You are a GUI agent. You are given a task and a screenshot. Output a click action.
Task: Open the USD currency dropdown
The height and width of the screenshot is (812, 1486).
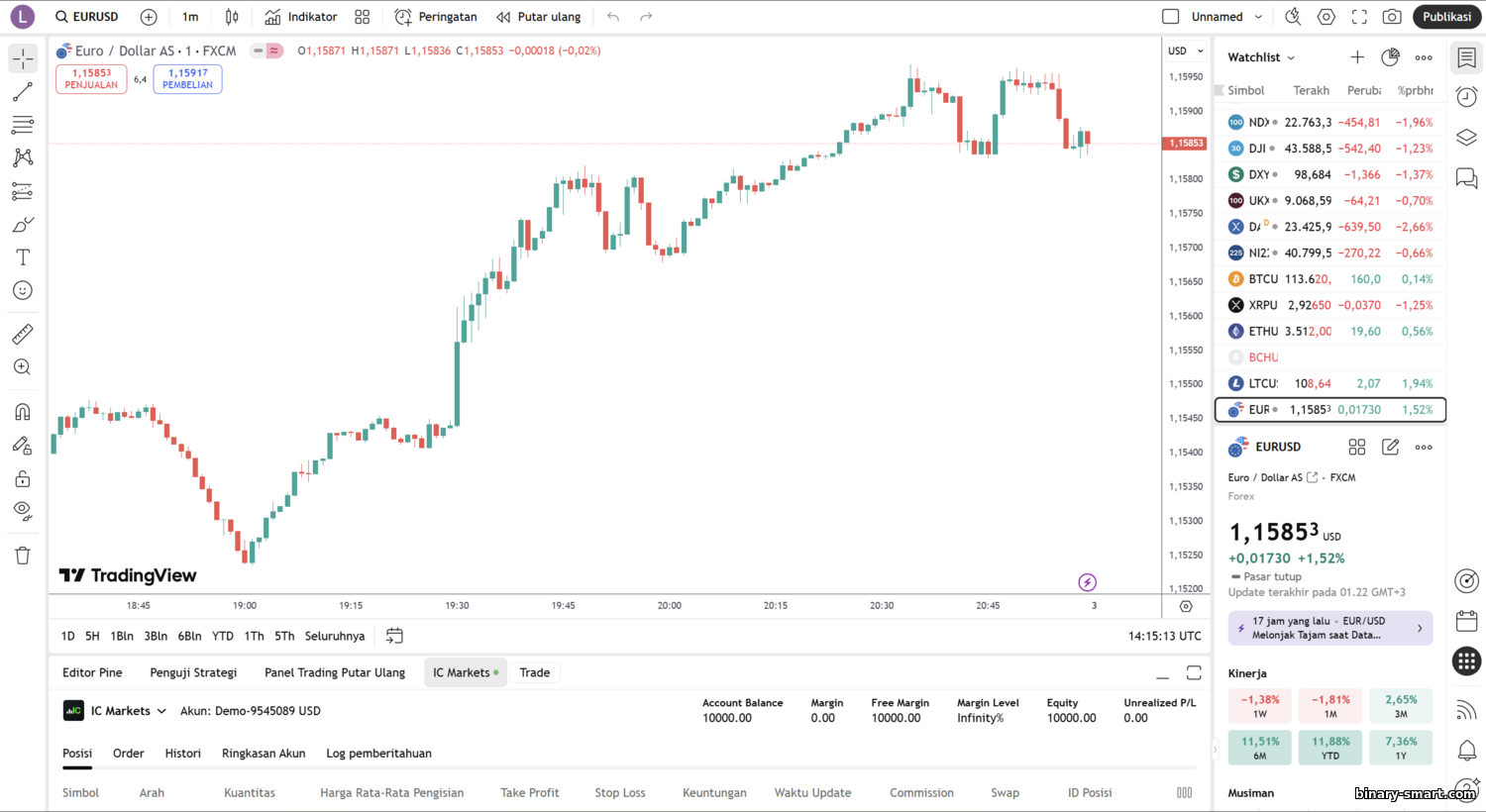tap(1185, 51)
